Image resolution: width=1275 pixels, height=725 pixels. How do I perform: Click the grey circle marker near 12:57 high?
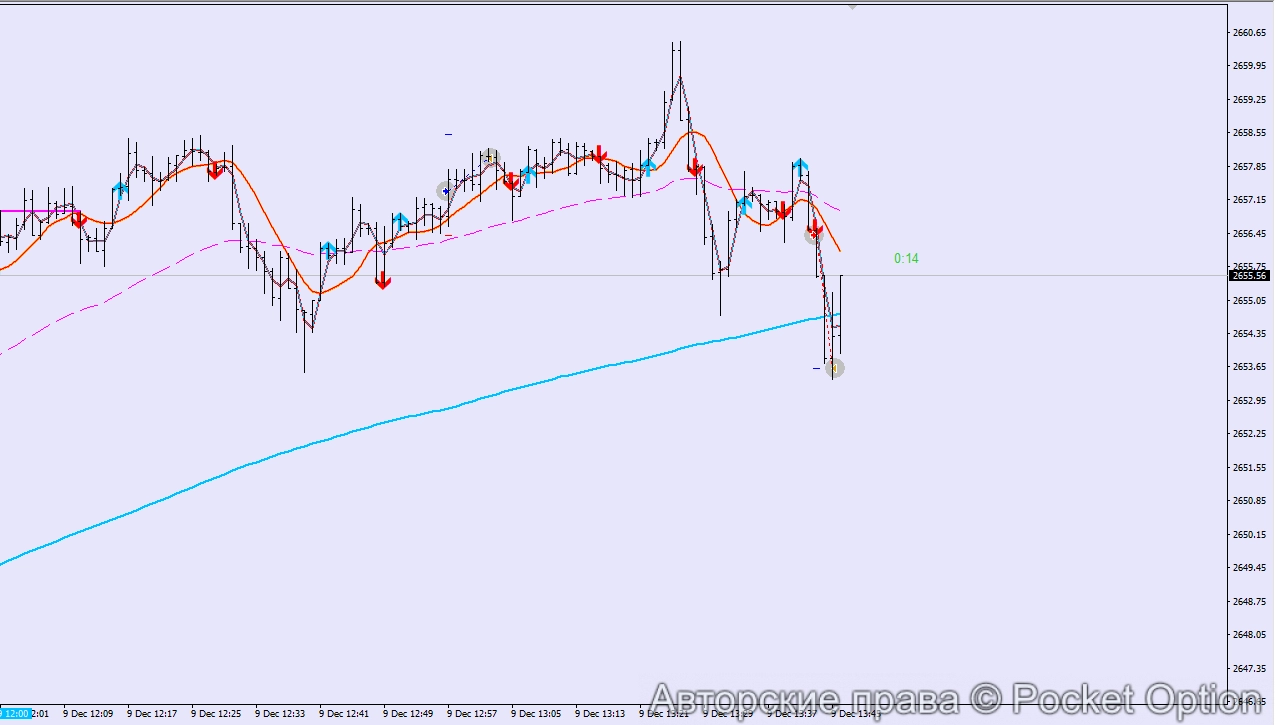click(490, 157)
